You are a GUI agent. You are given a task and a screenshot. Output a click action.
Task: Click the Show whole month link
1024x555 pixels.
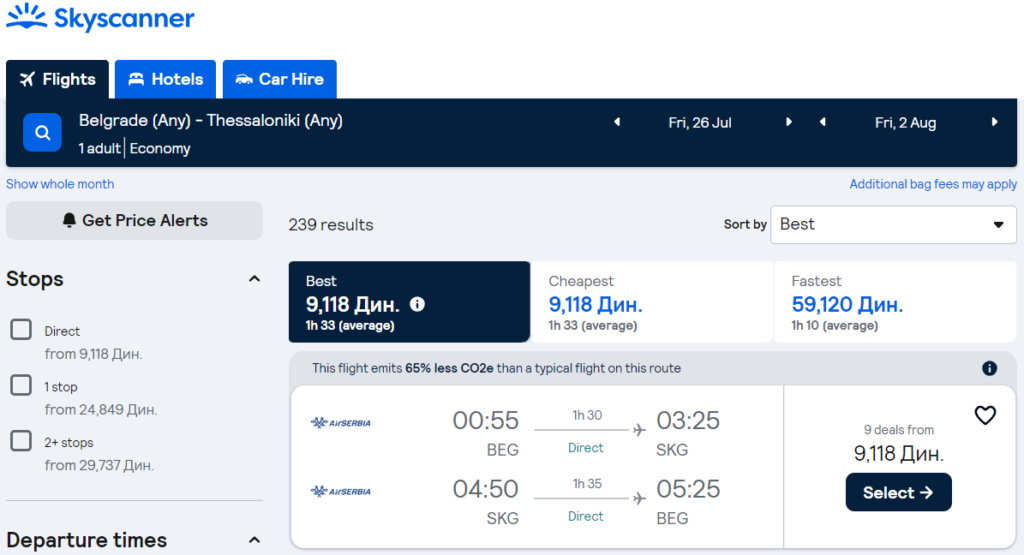pos(60,184)
